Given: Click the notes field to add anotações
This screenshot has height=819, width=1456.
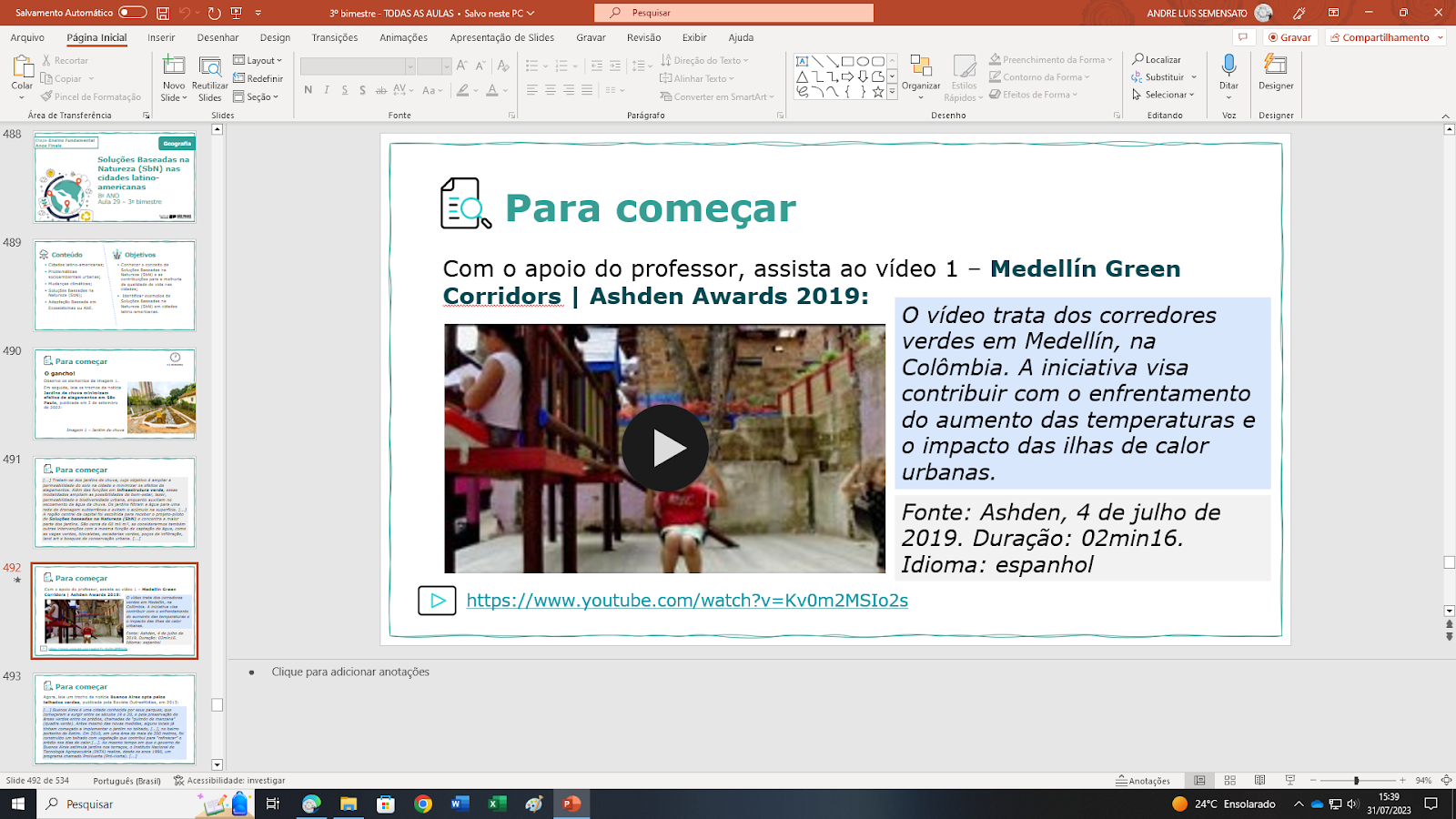Looking at the screenshot, I should pyautogui.click(x=350, y=672).
